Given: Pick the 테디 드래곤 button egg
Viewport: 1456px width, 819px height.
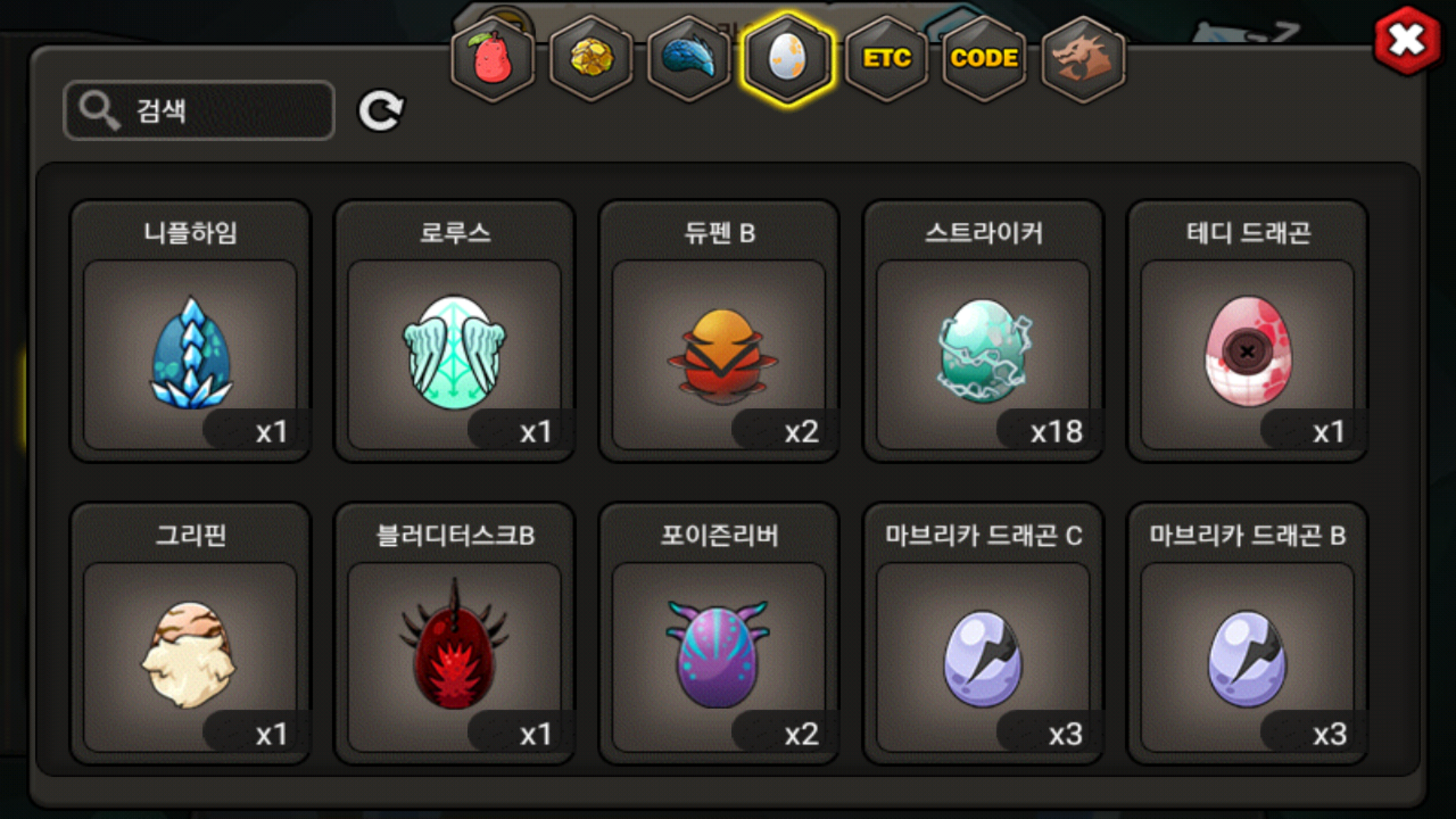Looking at the screenshot, I should 1247,331.
